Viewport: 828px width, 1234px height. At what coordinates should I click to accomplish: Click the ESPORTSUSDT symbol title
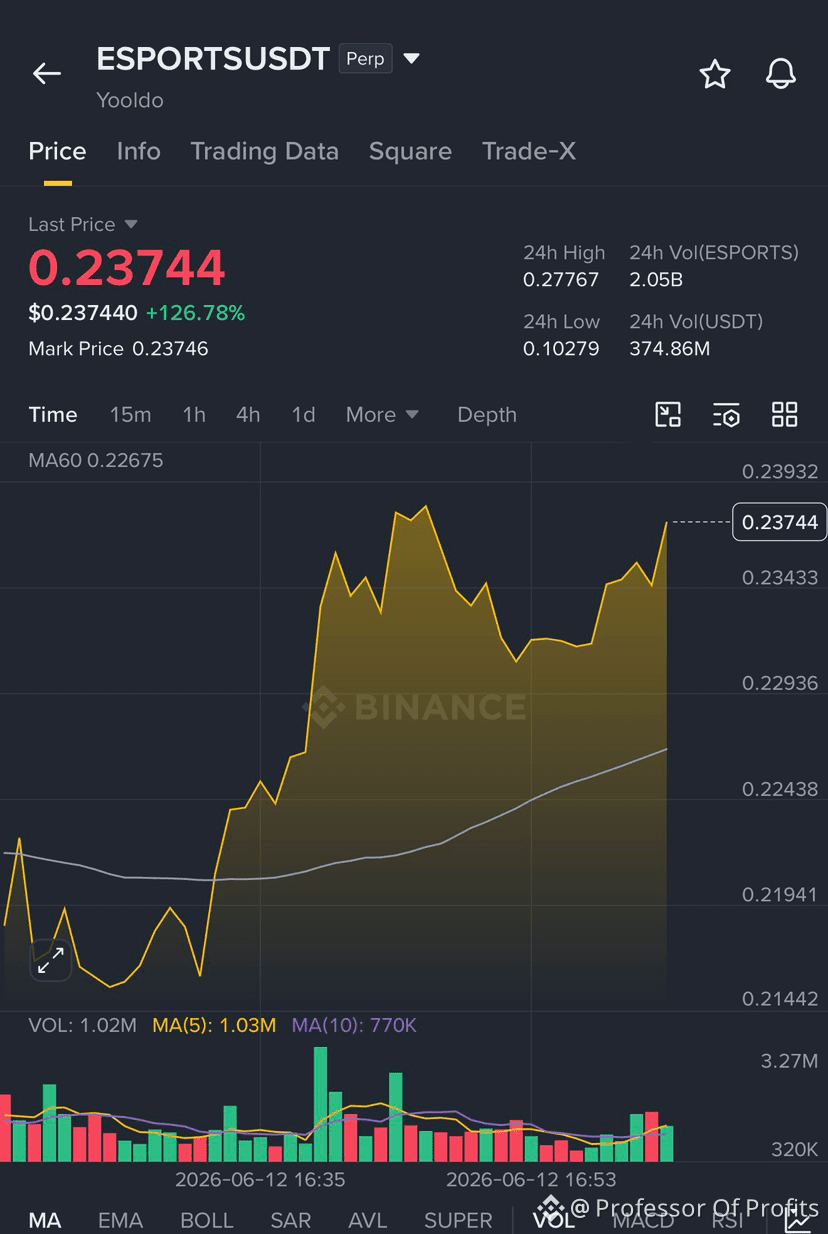coord(213,59)
